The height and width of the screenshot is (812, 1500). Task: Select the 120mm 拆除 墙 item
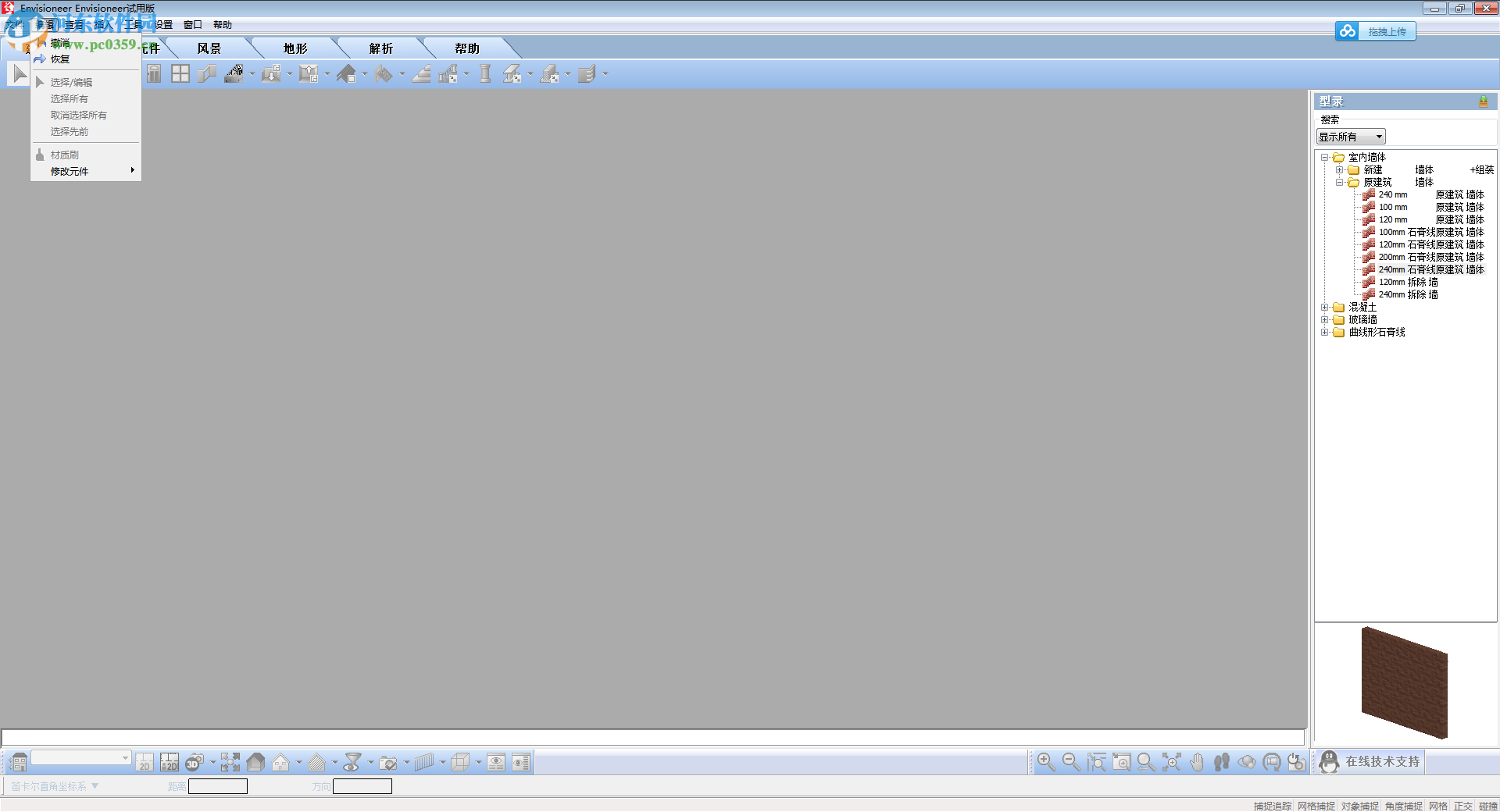[1401, 283]
